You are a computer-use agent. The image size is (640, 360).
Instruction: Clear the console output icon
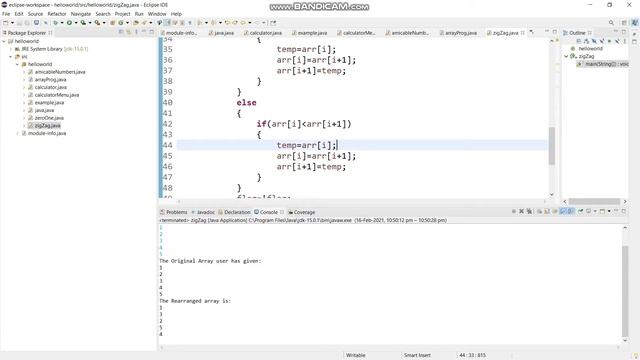click(539, 211)
